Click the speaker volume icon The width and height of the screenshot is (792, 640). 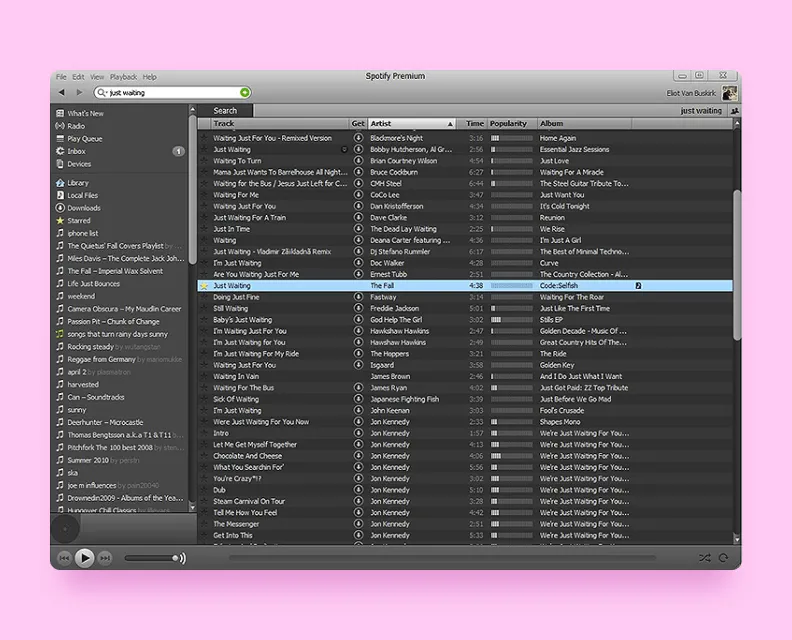[x=183, y=558]
